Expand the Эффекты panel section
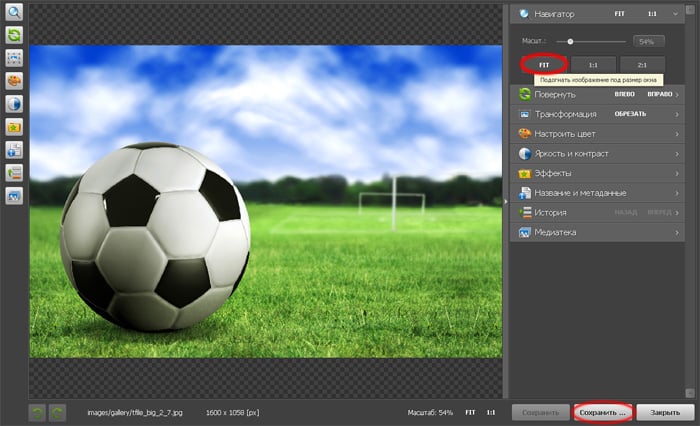 [597, 173]
